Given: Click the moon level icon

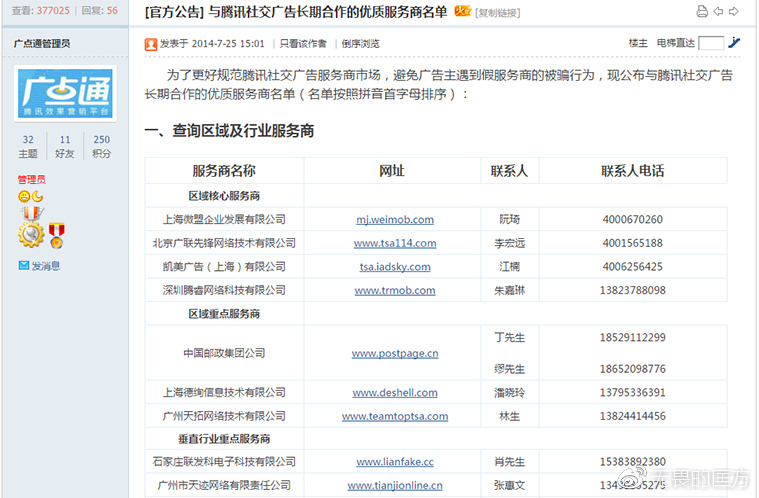Looking at the screenshot, I should [37, 196].
